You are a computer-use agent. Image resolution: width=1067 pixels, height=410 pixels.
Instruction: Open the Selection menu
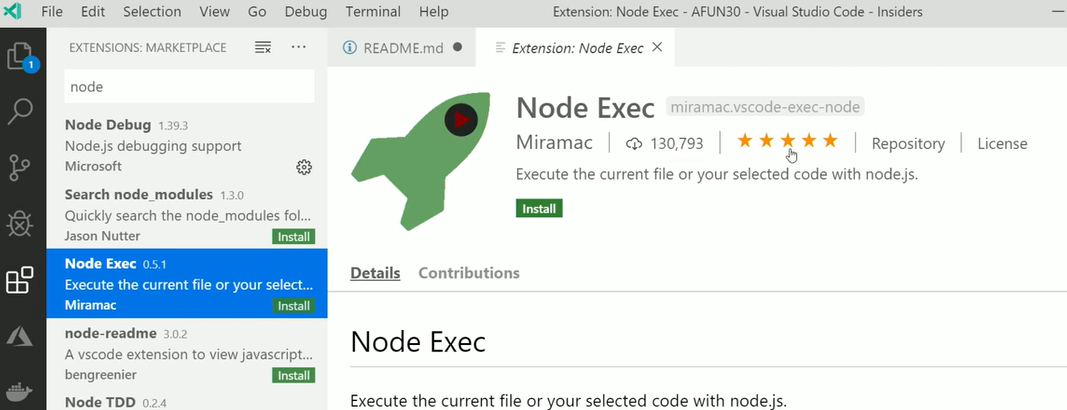coord(152,12)
